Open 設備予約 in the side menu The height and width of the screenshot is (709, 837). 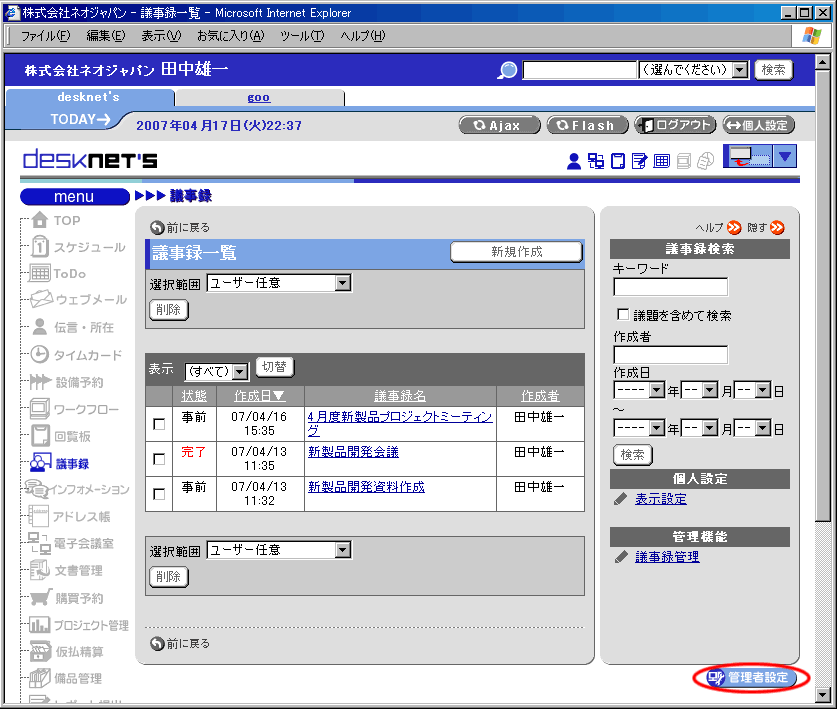pyautogui.click(x=66, y=382)
